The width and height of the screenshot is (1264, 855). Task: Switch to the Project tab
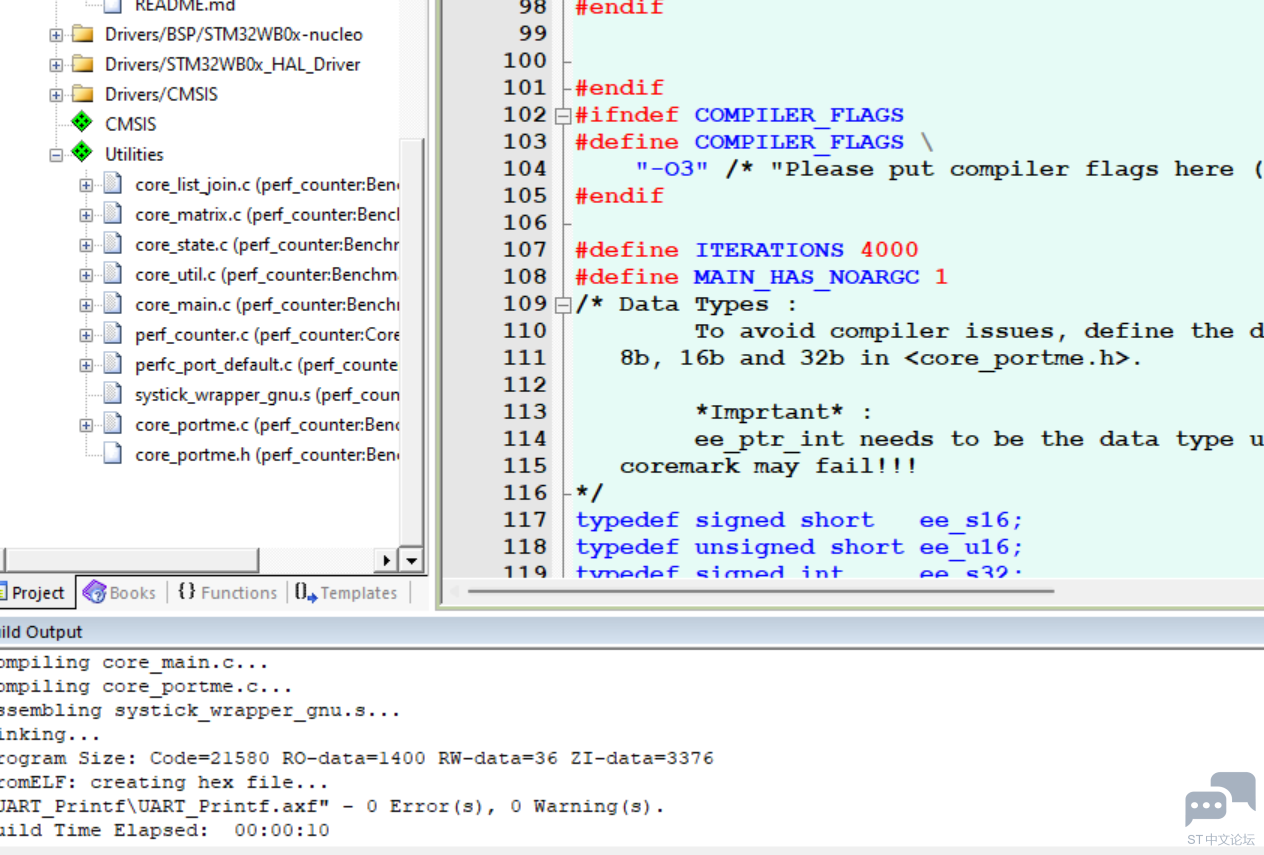(x=34, y=593)
